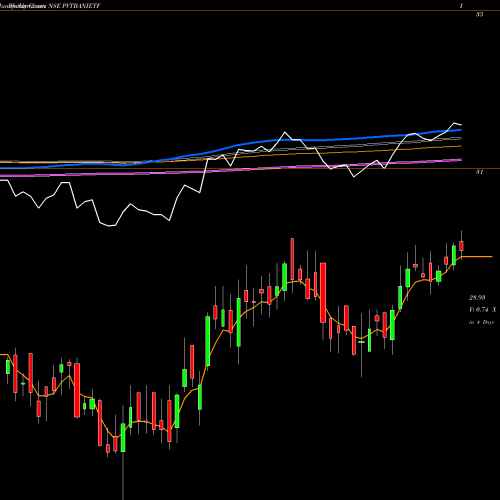Click the latest red candlestick at chart's right end

(x=461, y=245)
